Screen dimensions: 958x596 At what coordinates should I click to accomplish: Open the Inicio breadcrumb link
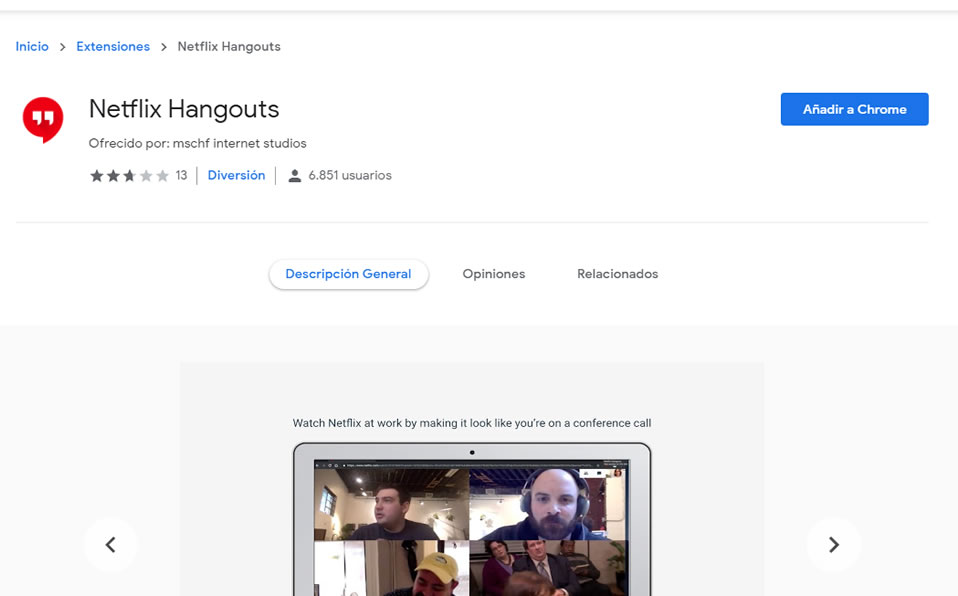pos(32,46)
